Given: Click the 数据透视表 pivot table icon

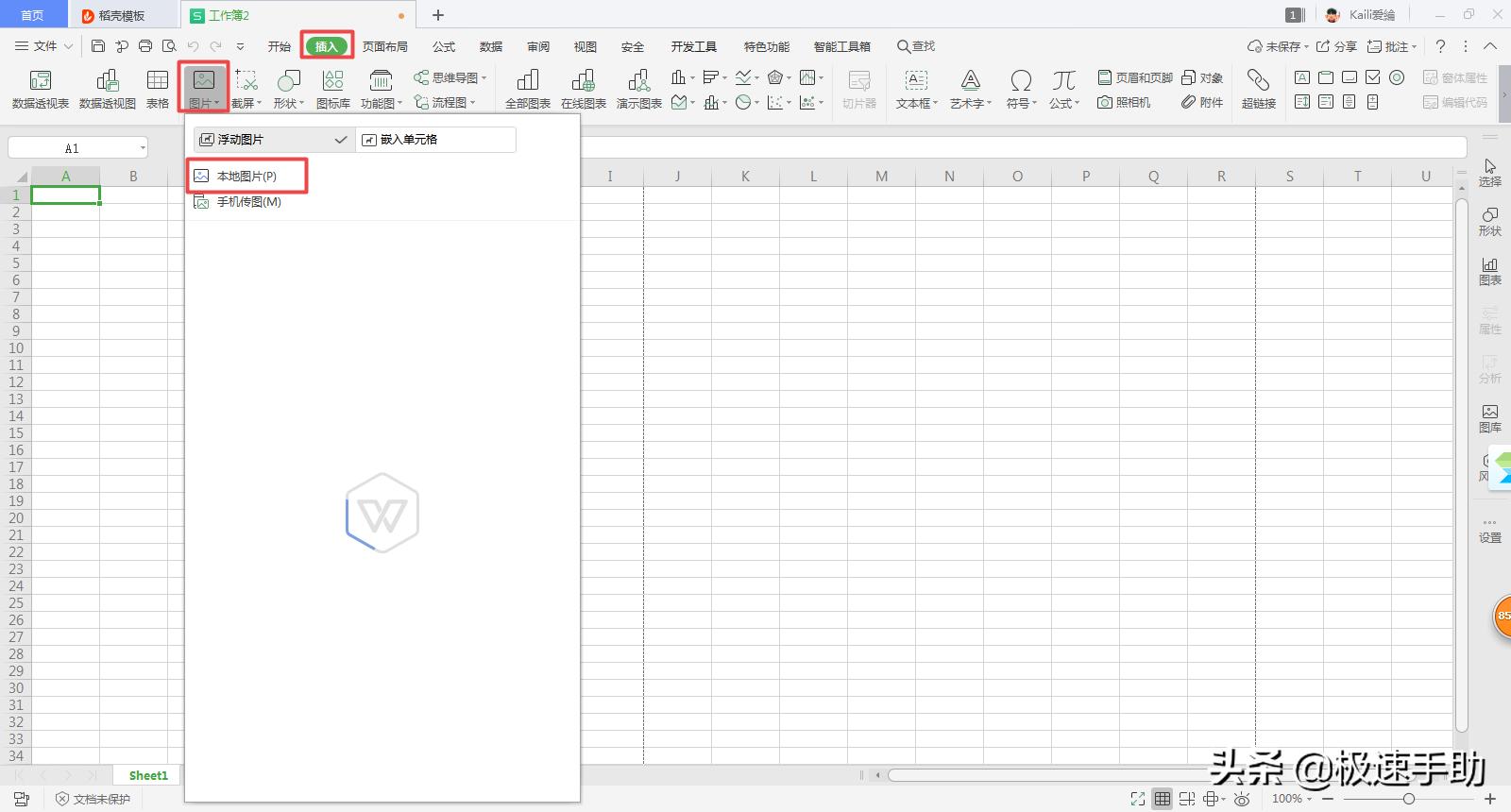Looking at the screenshot, I should pos(41,89).
